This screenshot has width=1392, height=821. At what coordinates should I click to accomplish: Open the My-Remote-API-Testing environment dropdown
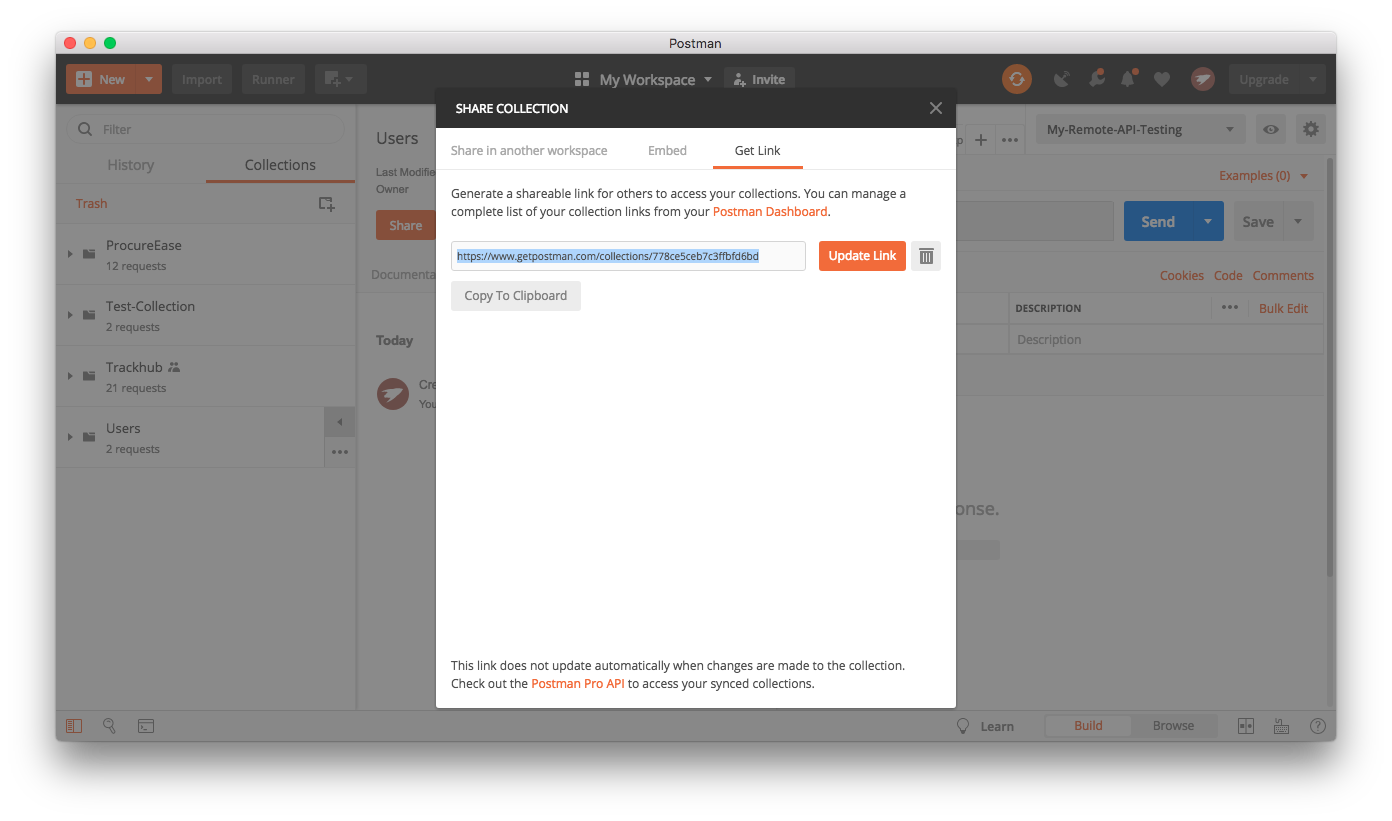pyautogui.click(x=1139, y=129)
